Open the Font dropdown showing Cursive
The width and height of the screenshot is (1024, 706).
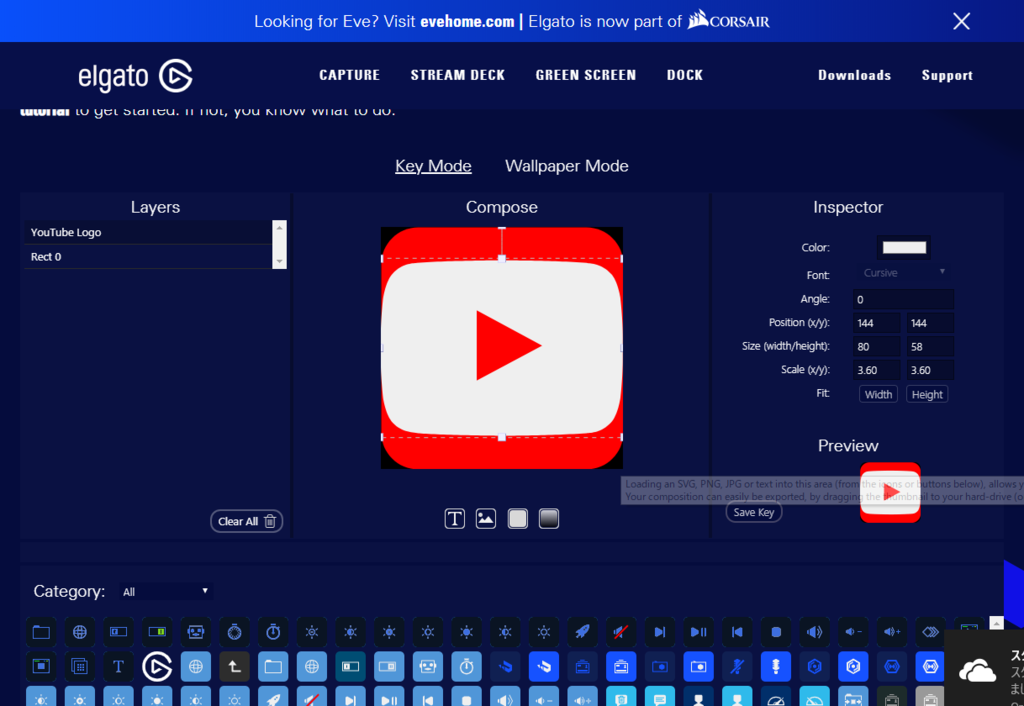pyautogui.click(x=901, y=272)
